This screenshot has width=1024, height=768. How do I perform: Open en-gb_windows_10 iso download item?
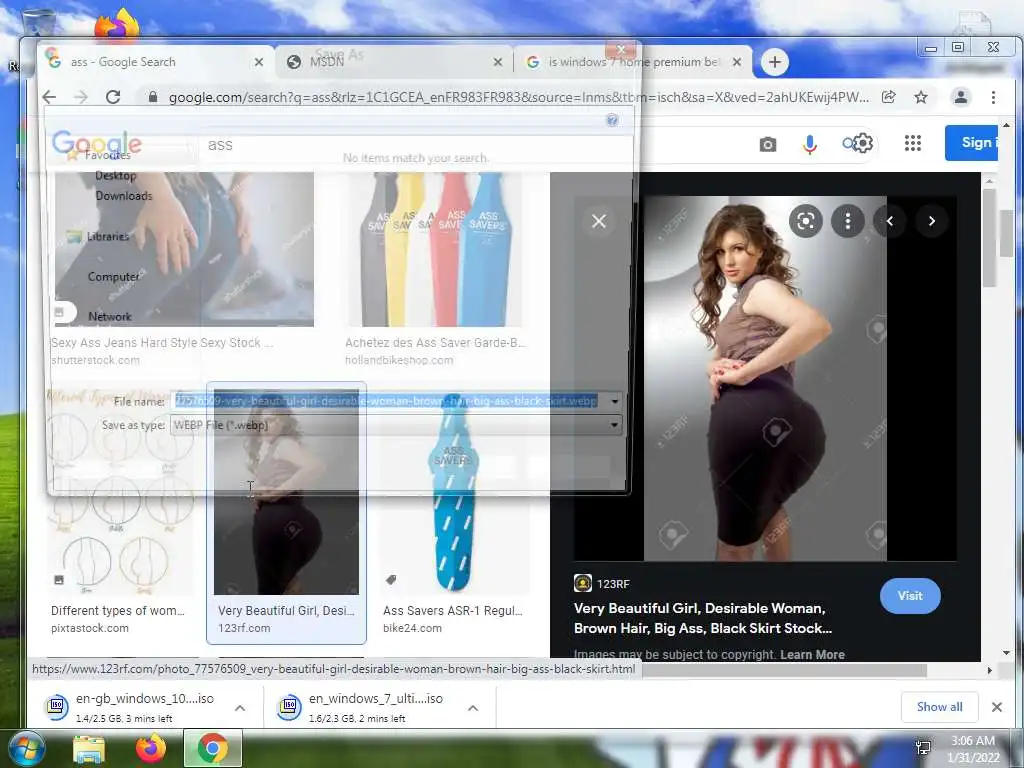point(145,708)
